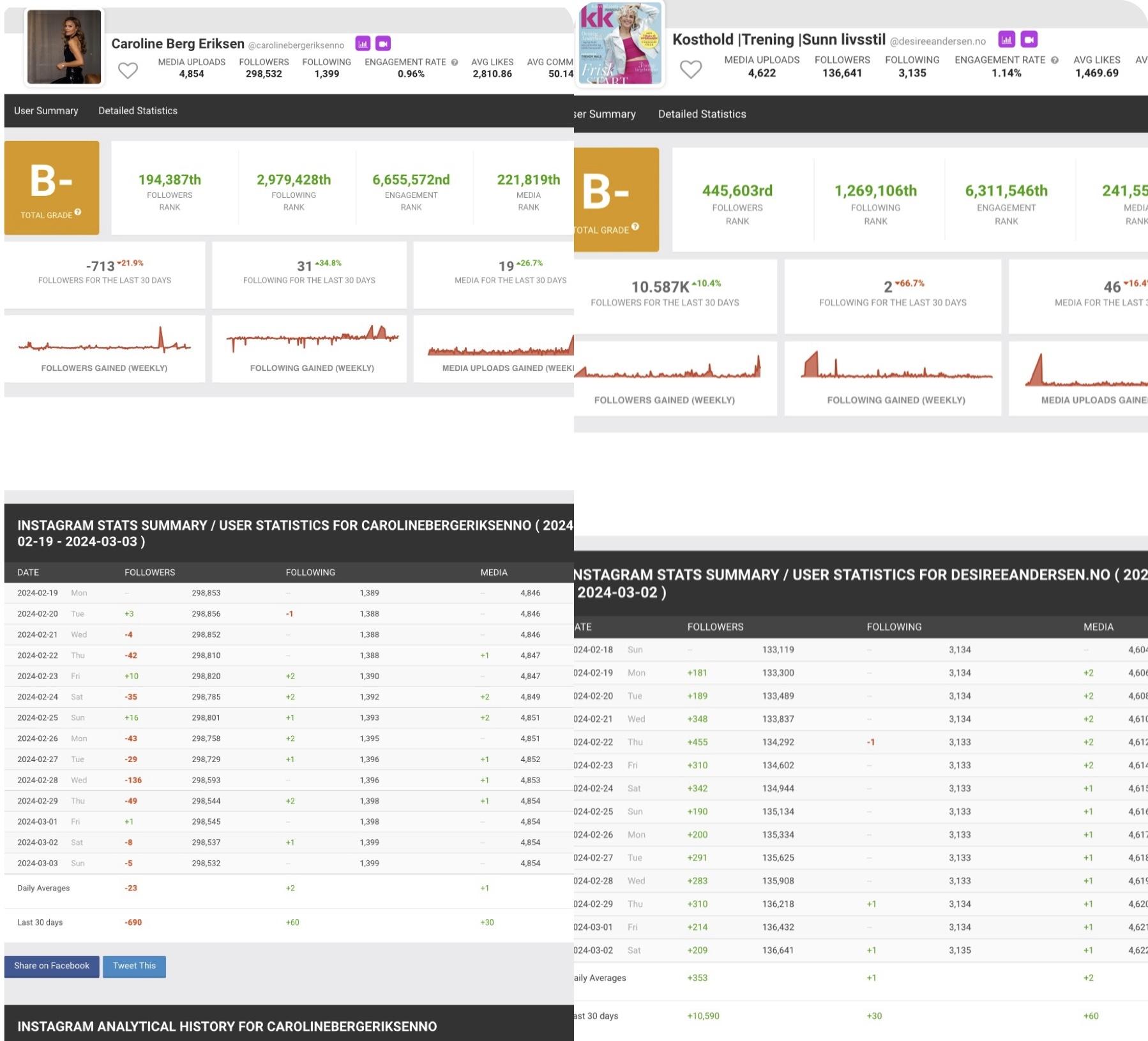The height and width of the screenshot is (1041, 1148).
Task: Select the left User Summary tab
Action: click(x=46, y=110)
